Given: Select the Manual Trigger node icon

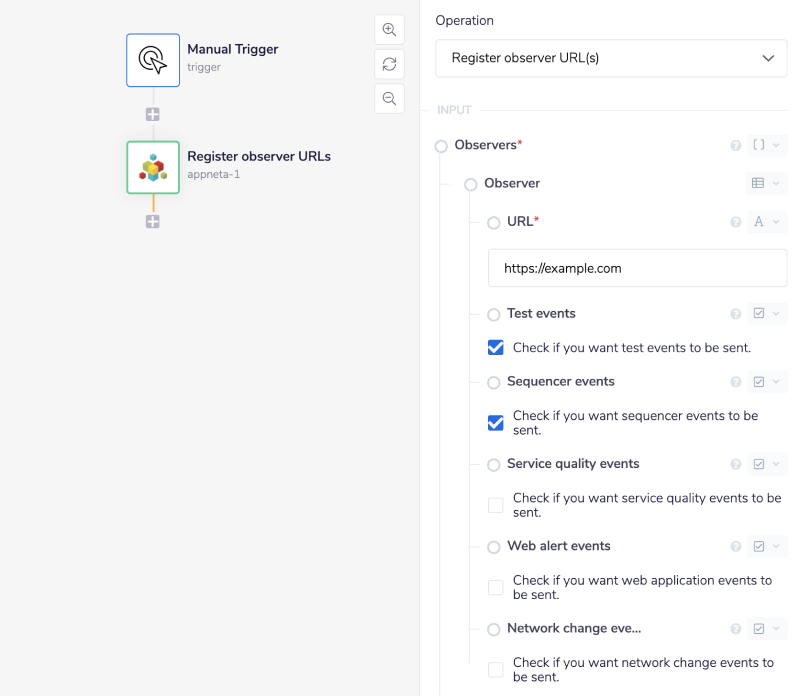Looking at the screenshot, I should pos(152,60).
